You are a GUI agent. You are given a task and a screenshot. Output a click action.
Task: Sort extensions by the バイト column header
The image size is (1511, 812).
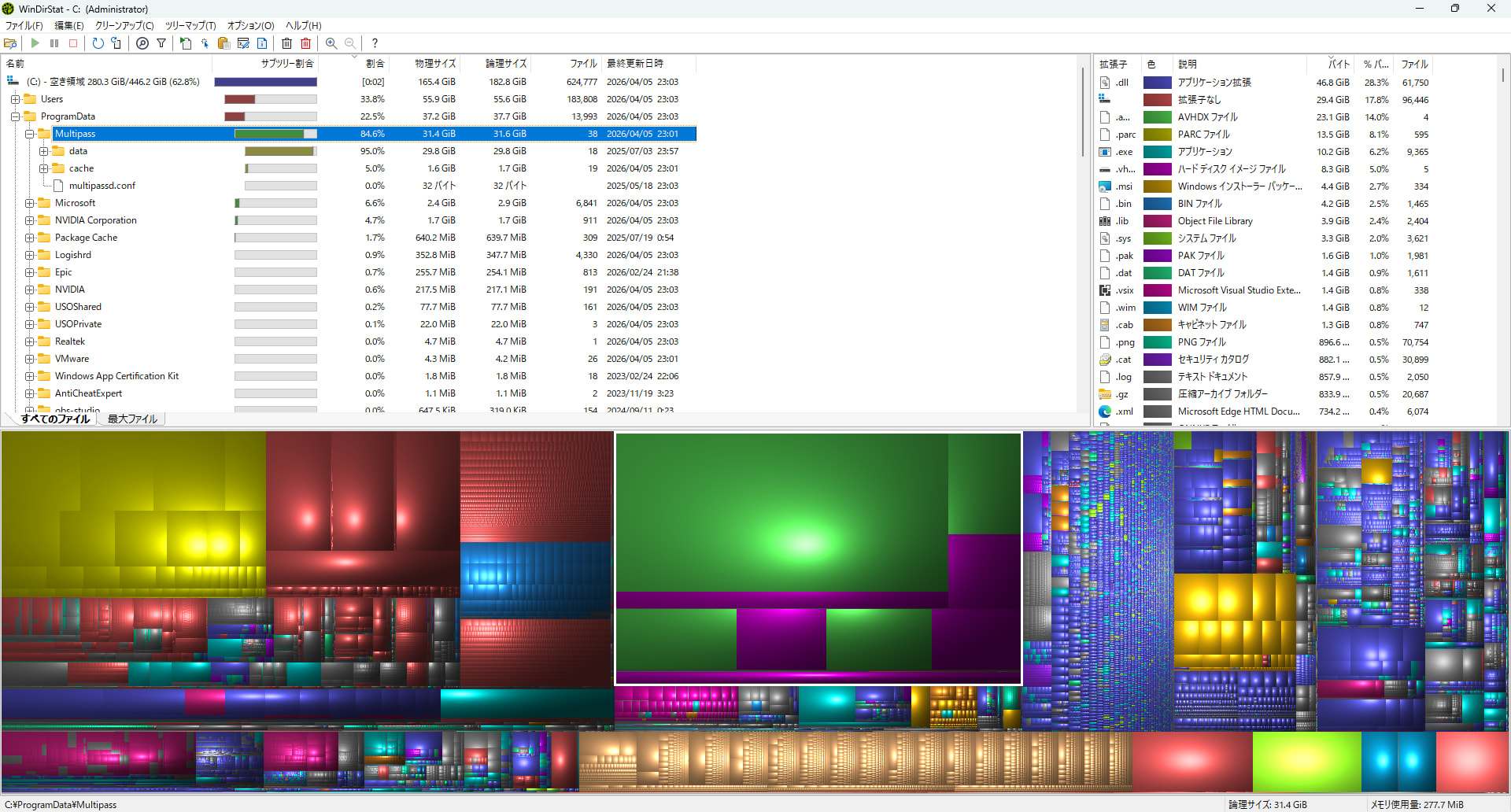pyautogui.click(x=1338, y=65)
